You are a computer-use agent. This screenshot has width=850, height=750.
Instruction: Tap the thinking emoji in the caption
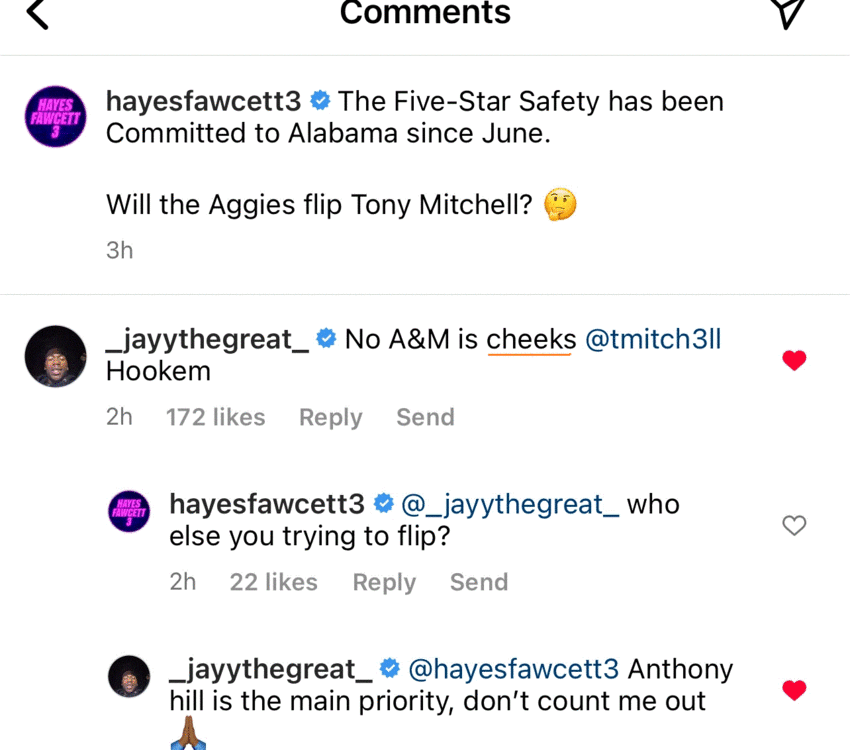[560, 205]
